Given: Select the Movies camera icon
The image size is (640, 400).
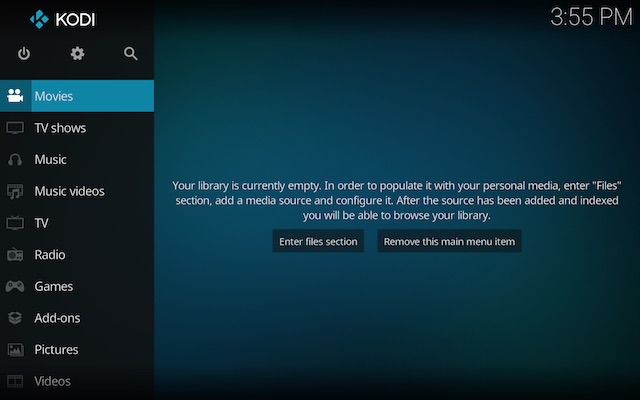Looking at the screenshot, I should (15, 96).
